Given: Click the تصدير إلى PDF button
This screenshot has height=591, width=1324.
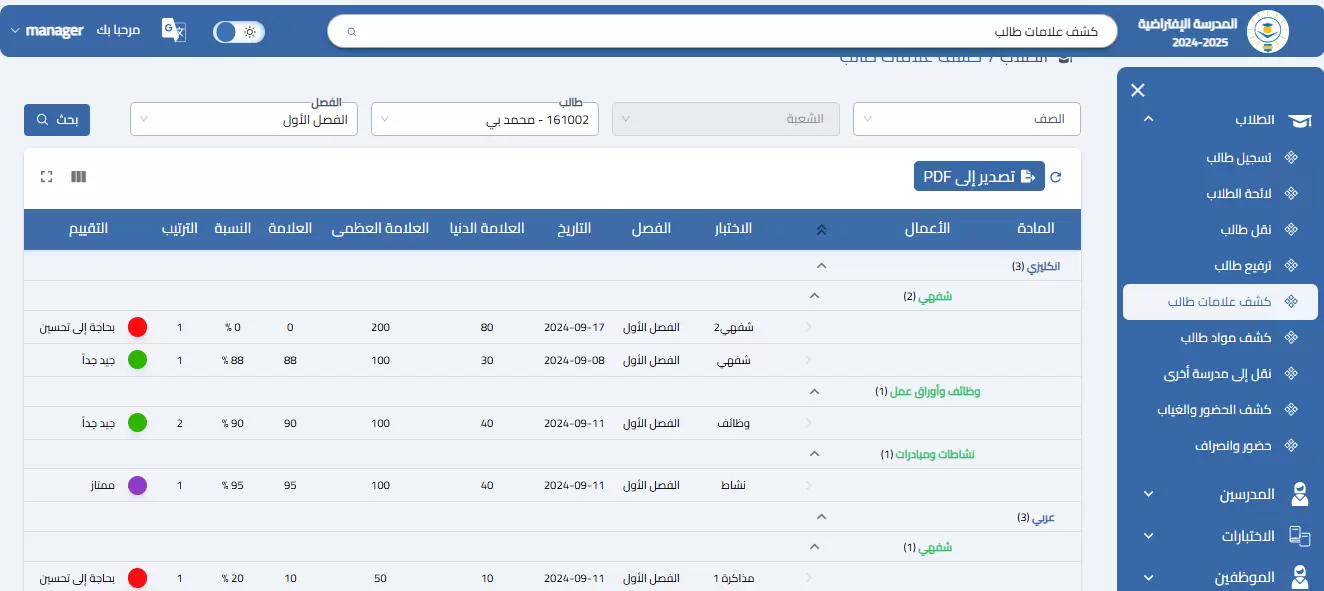Looking at the screenshot, I should [x=979, y=177].
